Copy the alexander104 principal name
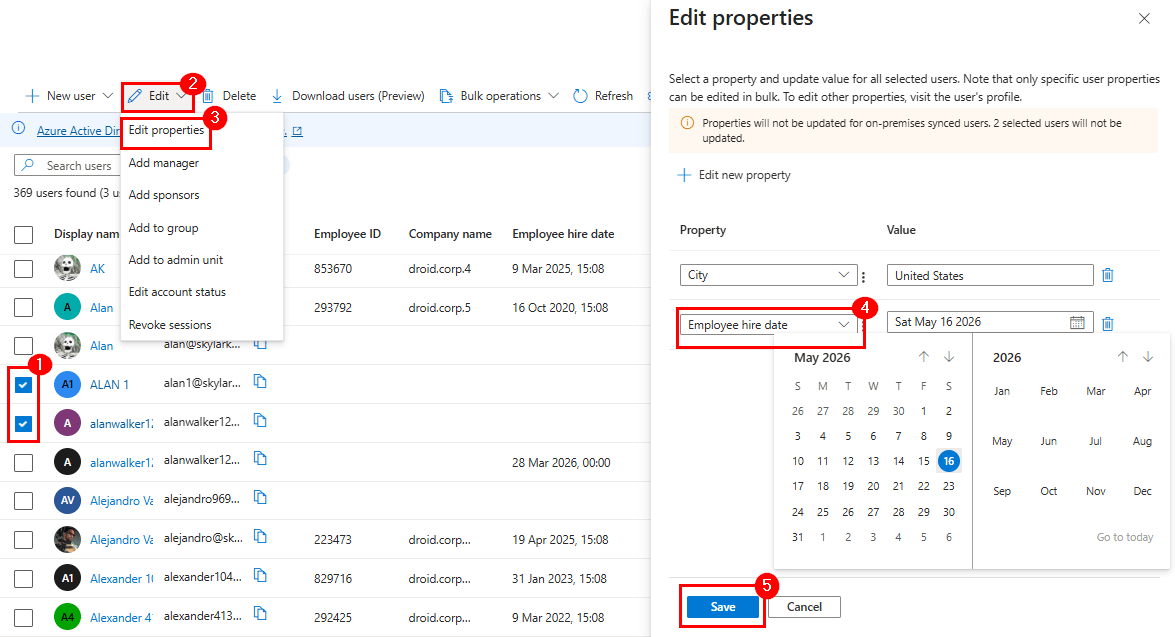Screen dimensions: 1175x637 [260, 576]
